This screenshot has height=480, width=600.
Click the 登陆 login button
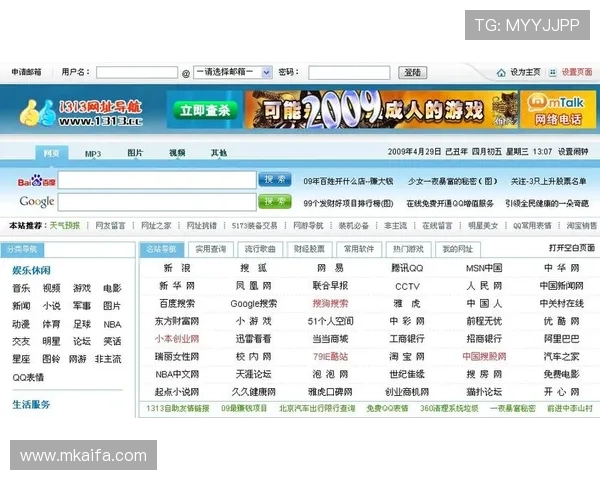point(412,72)
